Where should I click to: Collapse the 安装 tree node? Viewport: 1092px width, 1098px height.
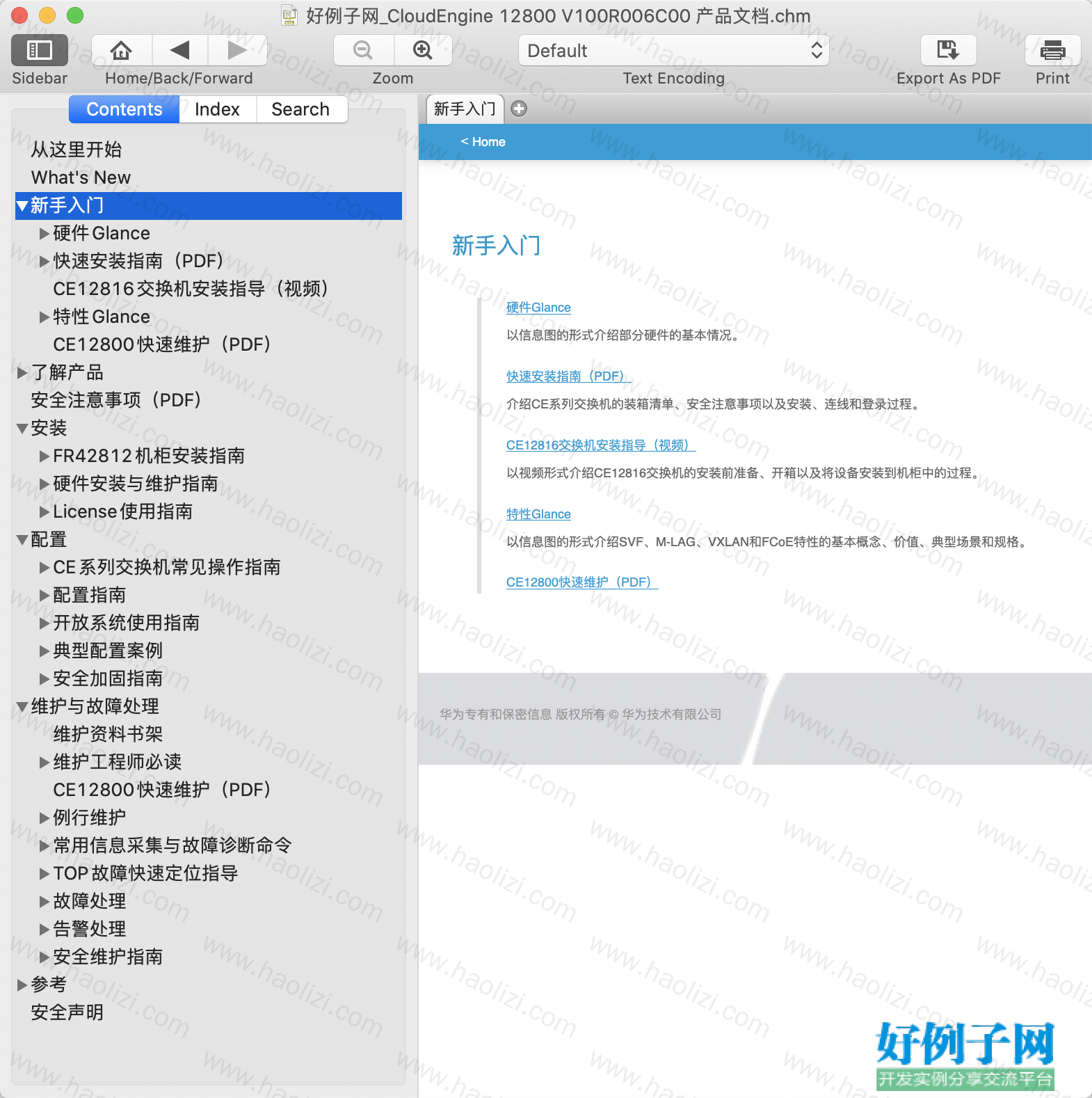tap(22, 429)
